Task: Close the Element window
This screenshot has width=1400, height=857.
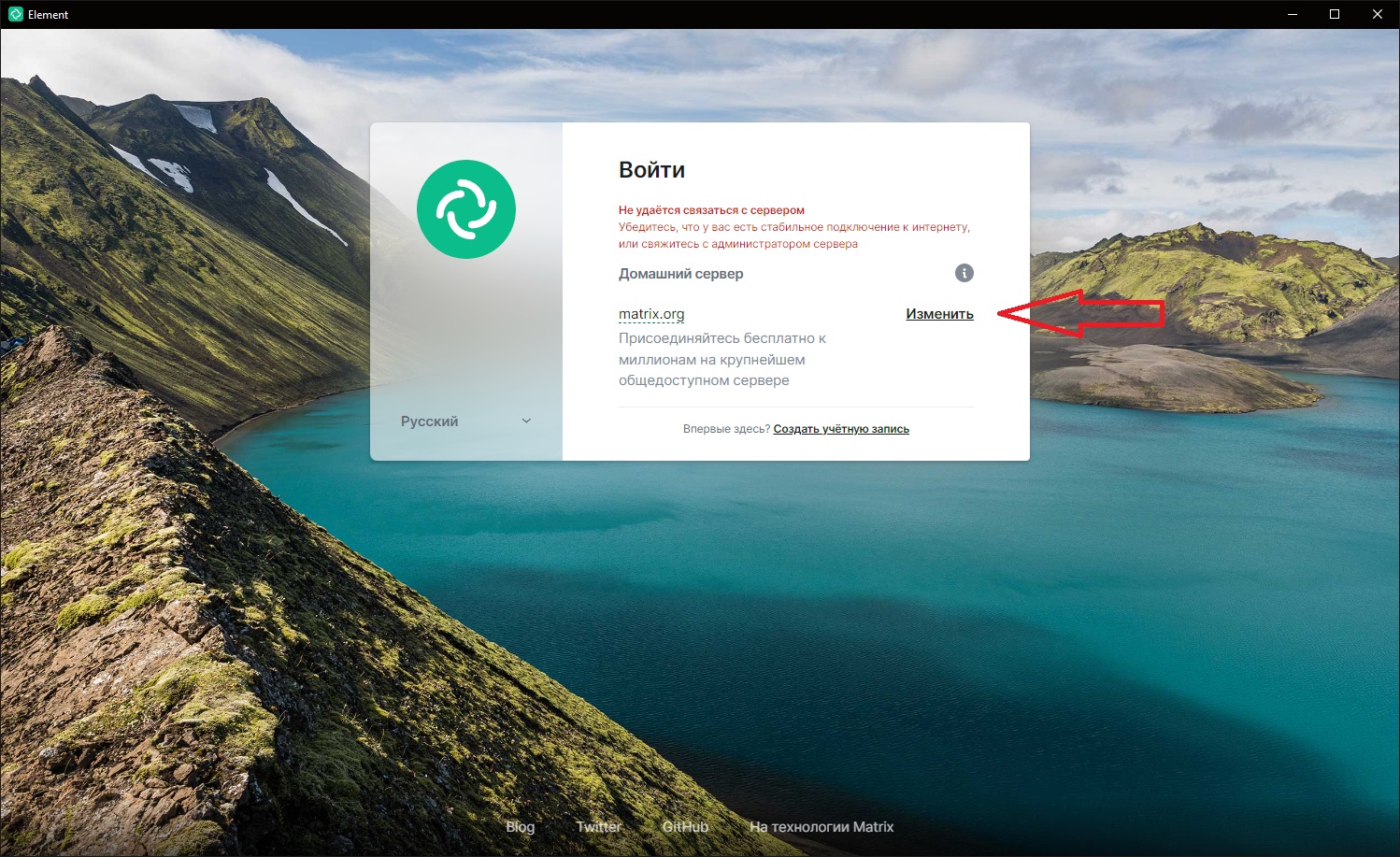Action: [x=1378, y=14]
